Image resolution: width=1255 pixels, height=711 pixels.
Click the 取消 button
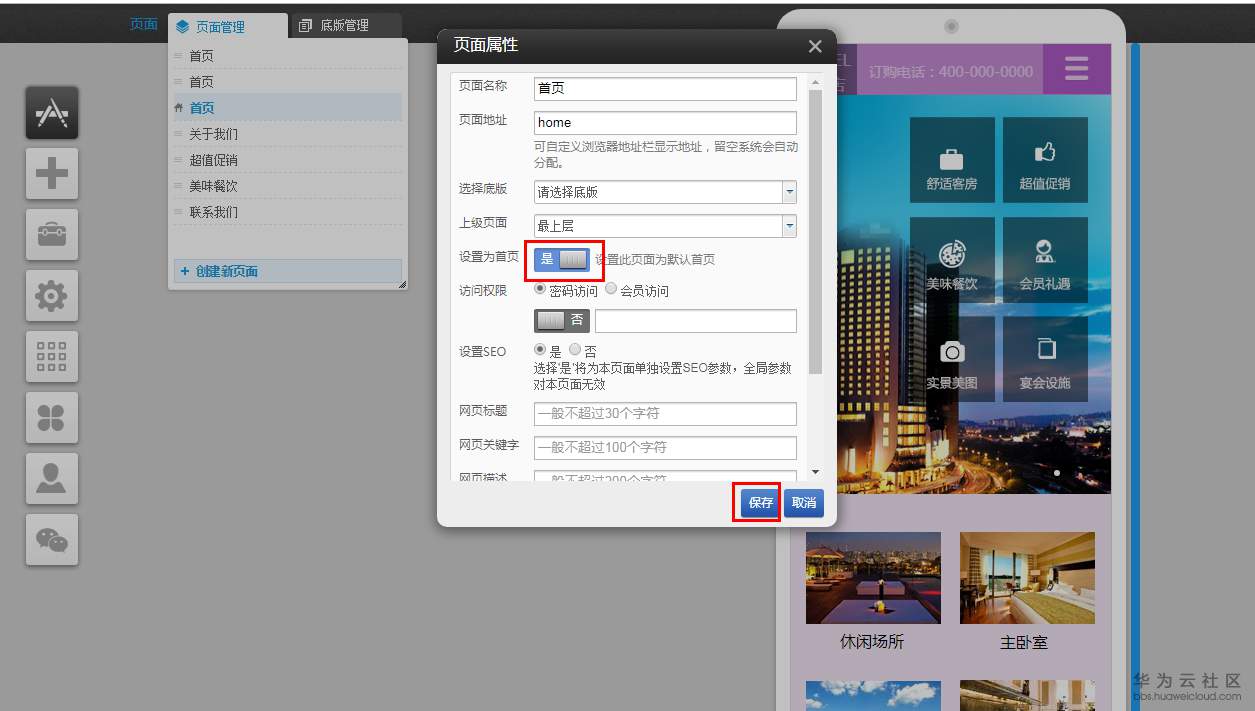click(804, 503)
